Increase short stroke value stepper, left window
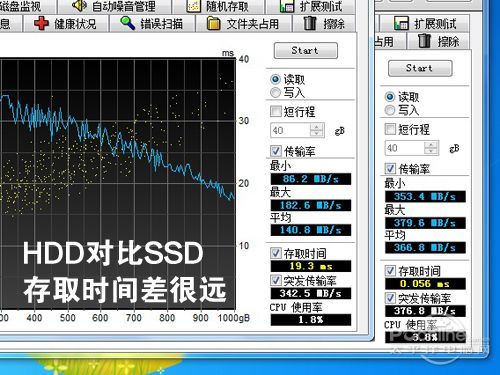 coord(317,127)
